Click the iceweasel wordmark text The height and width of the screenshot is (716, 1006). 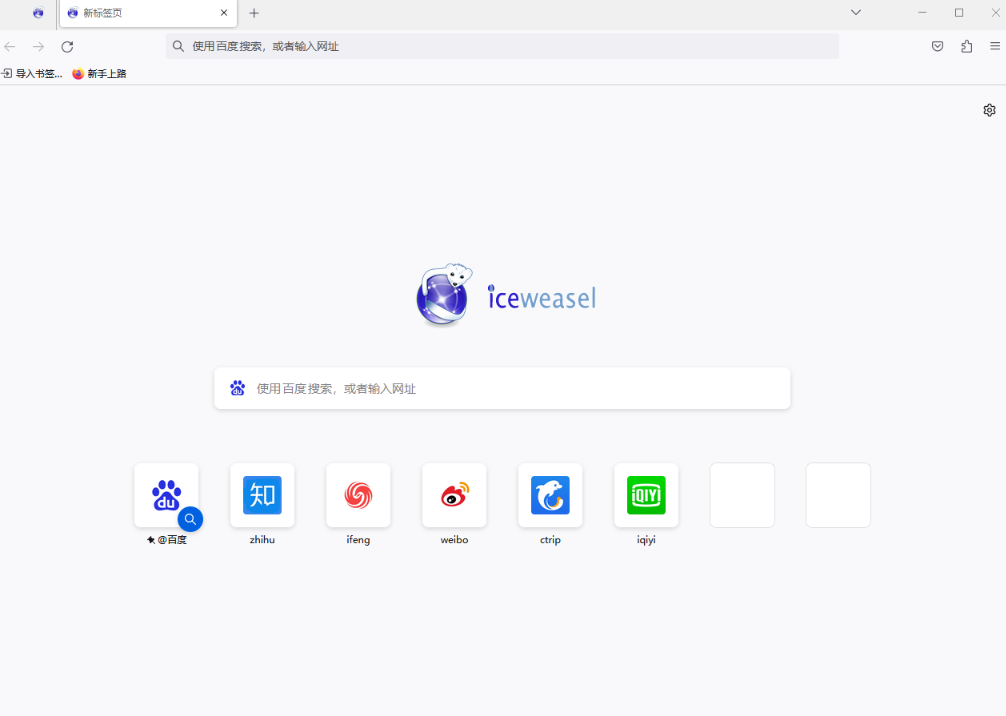(542, 298)
